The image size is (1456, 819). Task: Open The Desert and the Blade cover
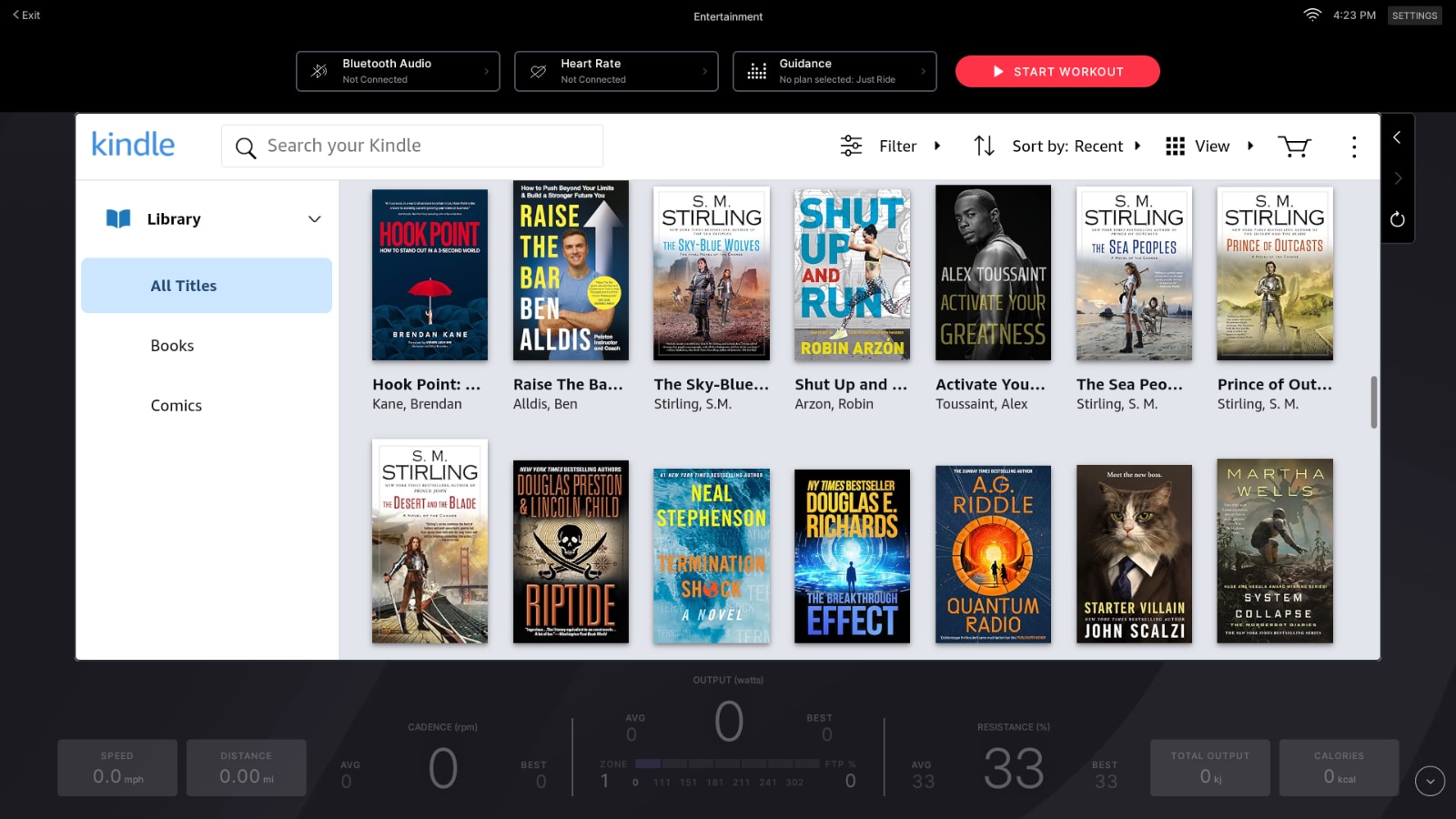point(430,541)
